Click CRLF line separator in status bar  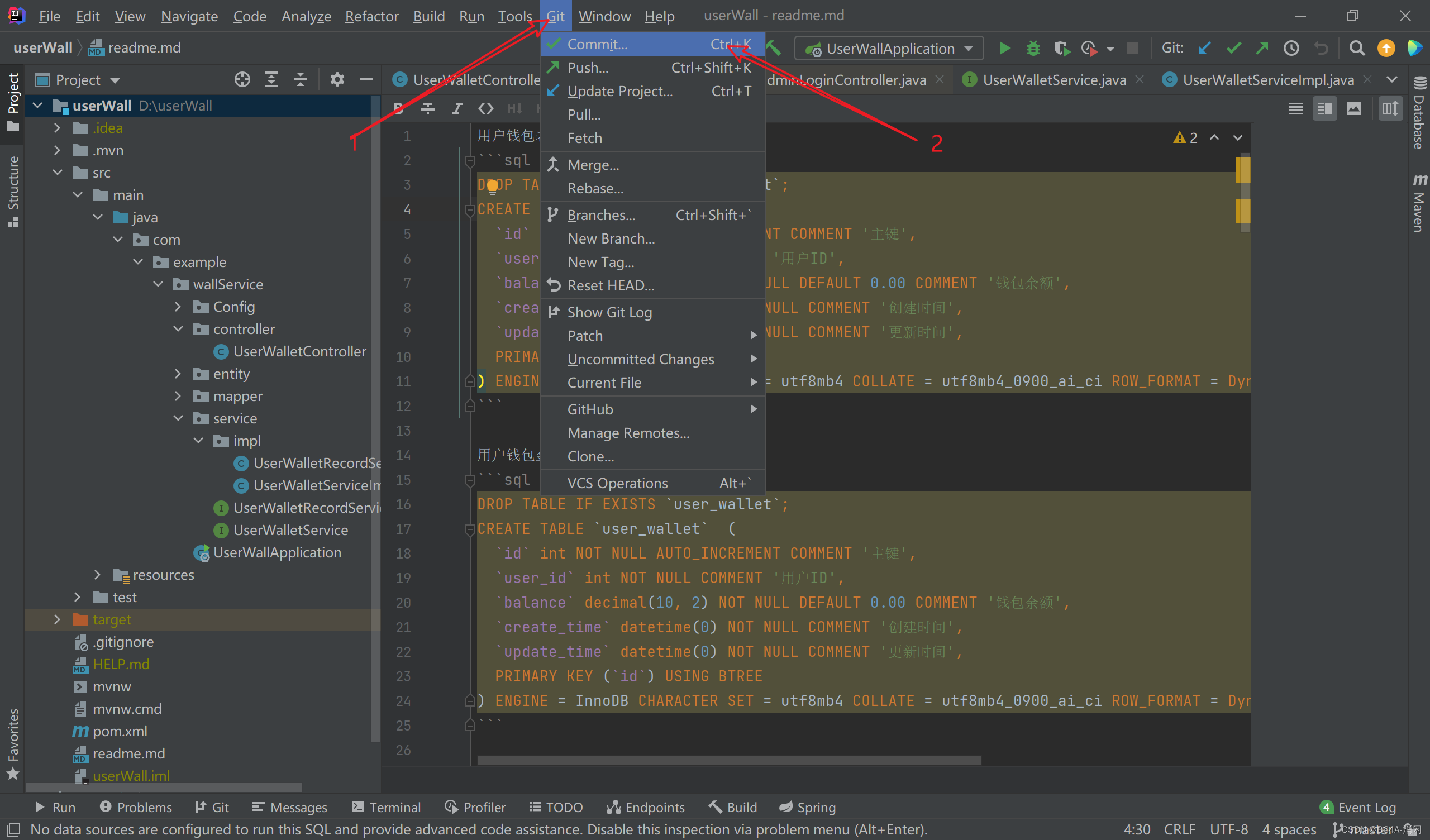1180,829
